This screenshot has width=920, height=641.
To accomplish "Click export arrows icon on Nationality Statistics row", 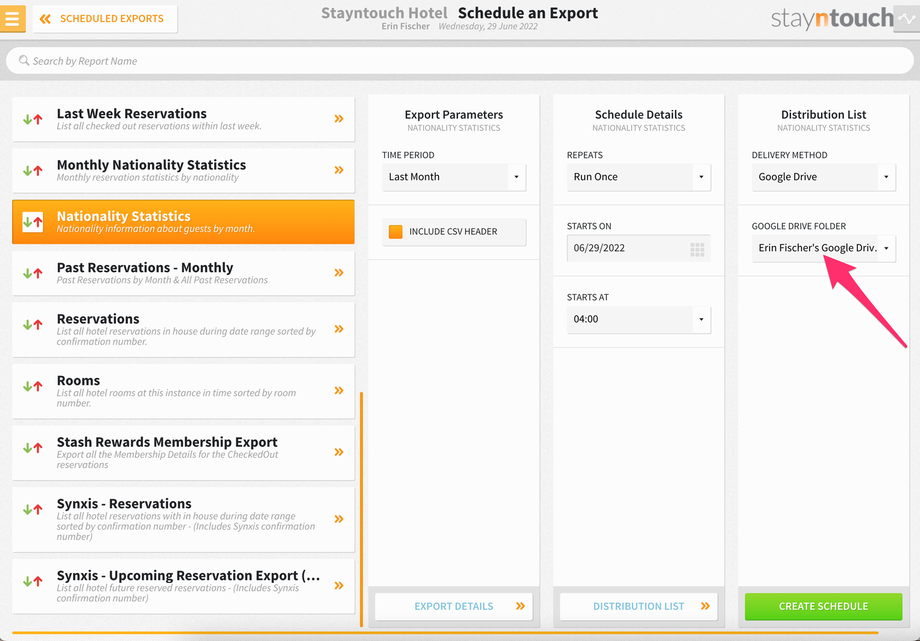I will point(33,222).
